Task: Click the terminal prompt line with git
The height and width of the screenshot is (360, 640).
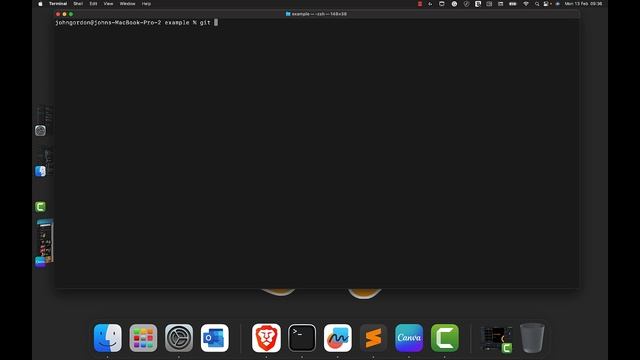Action: pyautogui.click(x=136, y=22)
